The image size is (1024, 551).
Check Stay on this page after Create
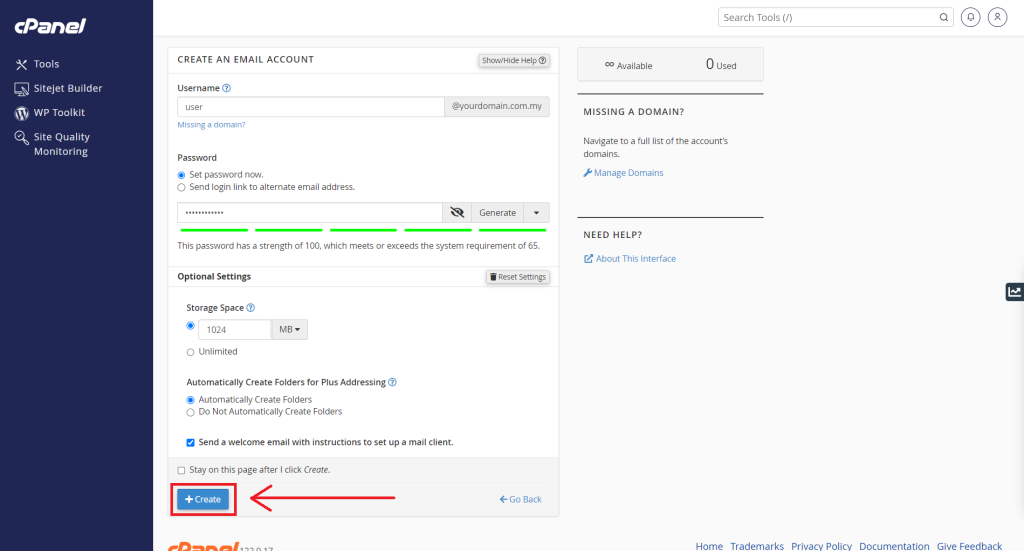click(182, 470)
